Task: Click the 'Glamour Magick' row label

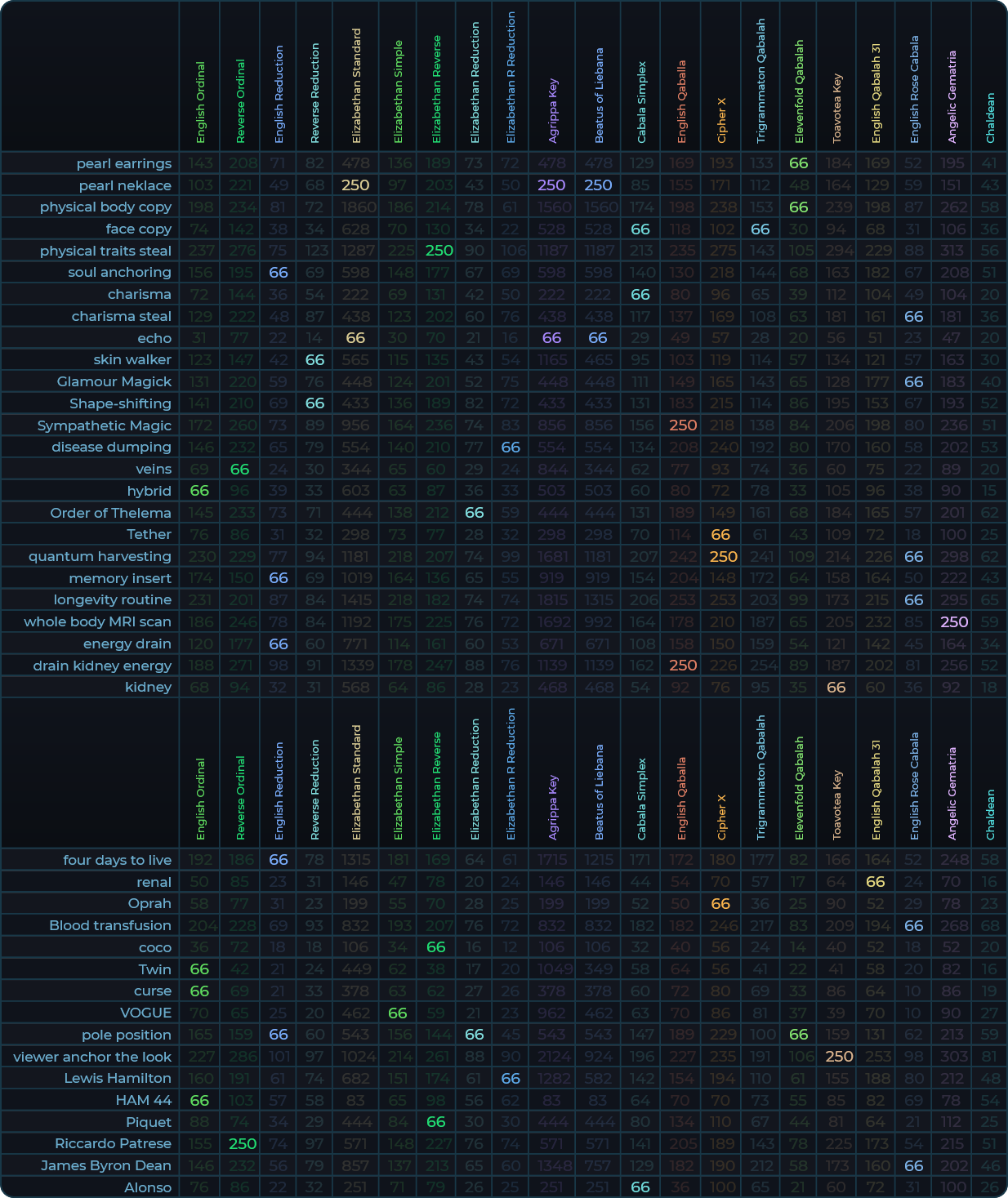Action: tap(114, 381)
